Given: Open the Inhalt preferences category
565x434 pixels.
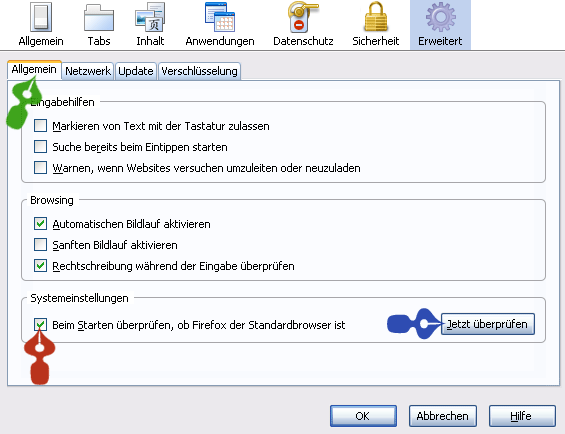Looking at the screenshot, I should pos(150,25).
